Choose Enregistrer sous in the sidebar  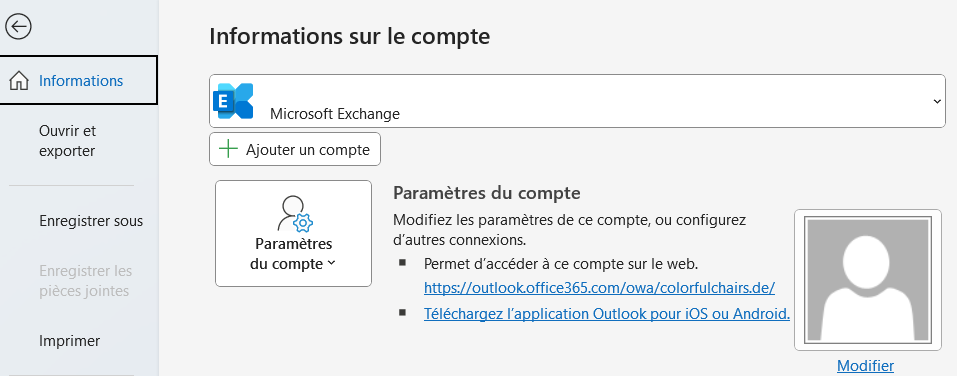[91, 221]
